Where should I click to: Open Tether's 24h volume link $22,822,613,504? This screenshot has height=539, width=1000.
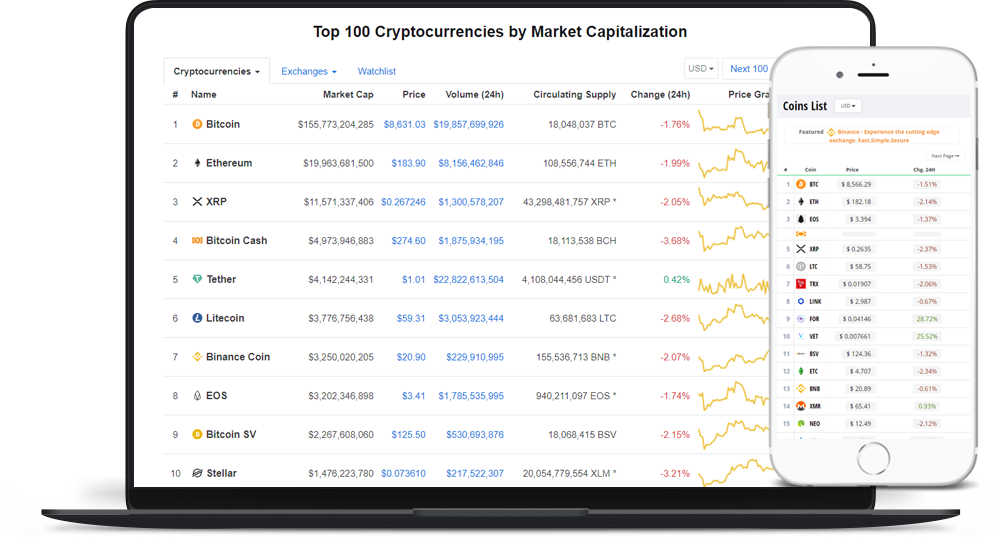(468, 280)
